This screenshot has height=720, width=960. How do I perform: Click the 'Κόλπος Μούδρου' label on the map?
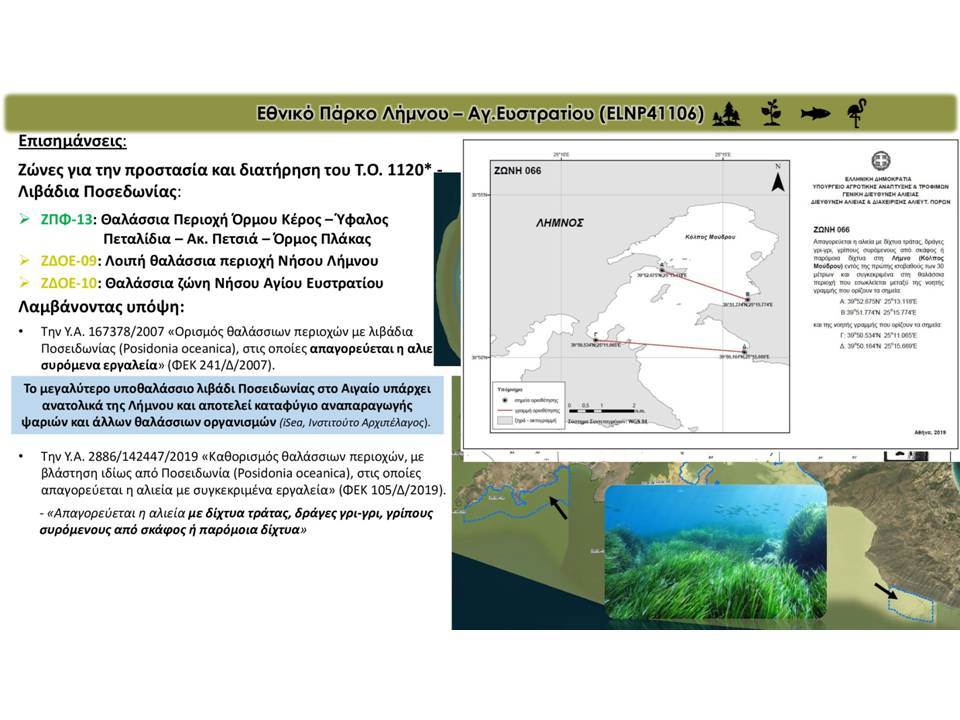[x=710, y=237]
